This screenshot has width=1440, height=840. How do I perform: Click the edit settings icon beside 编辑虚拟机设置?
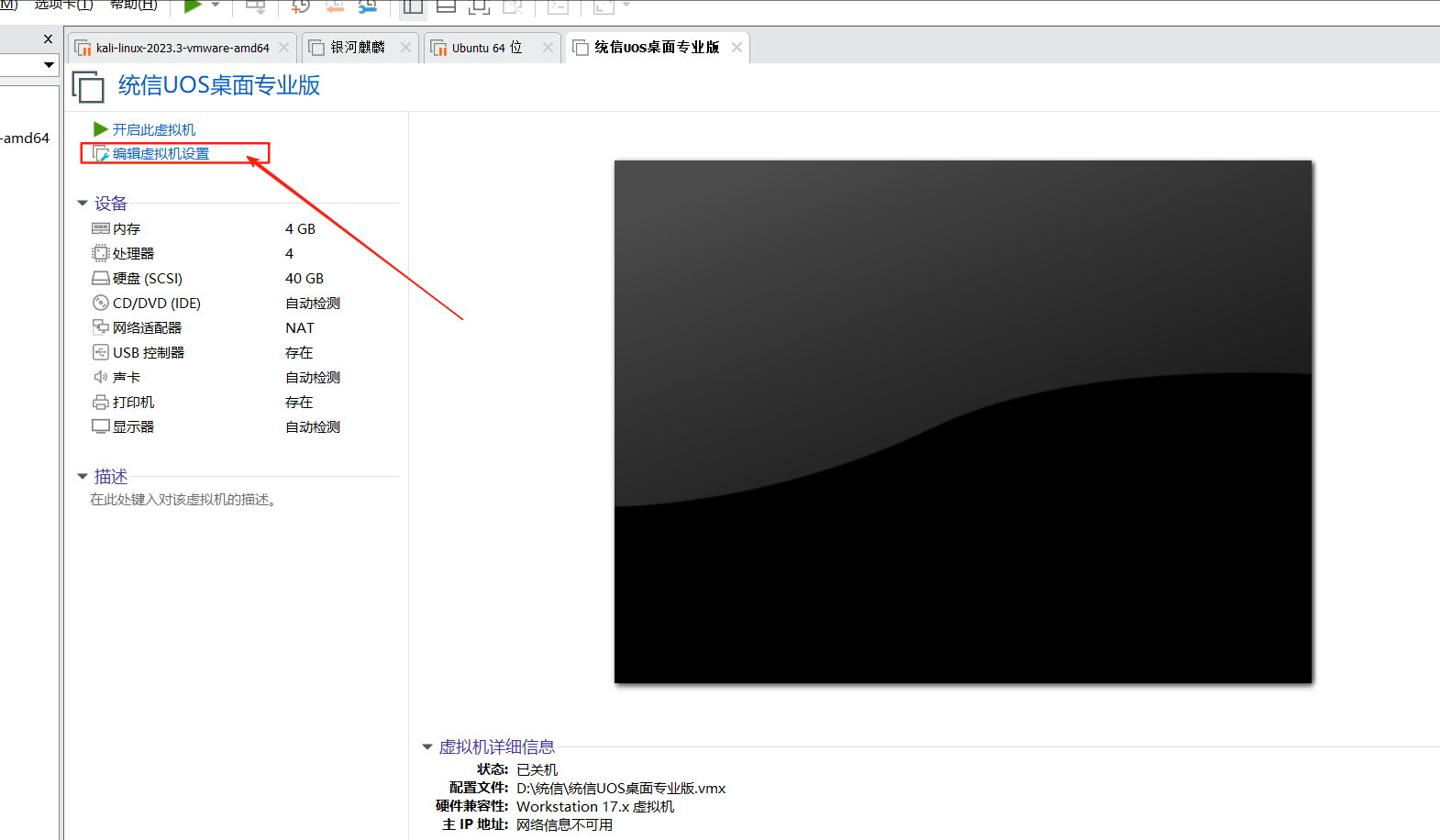pyautogui.click(x=101, y=154)
